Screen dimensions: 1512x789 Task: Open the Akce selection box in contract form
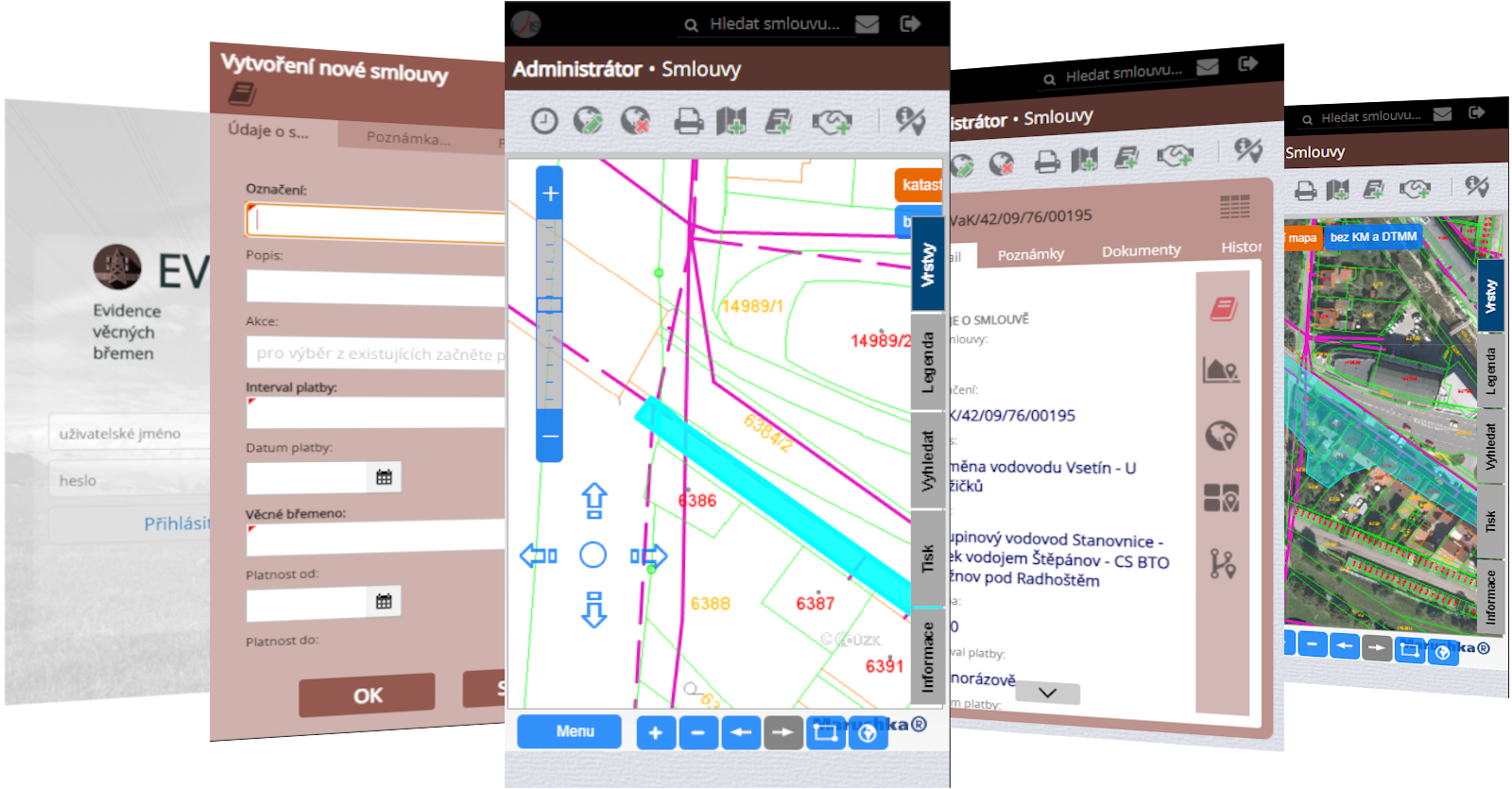click(x=376, y=353)
